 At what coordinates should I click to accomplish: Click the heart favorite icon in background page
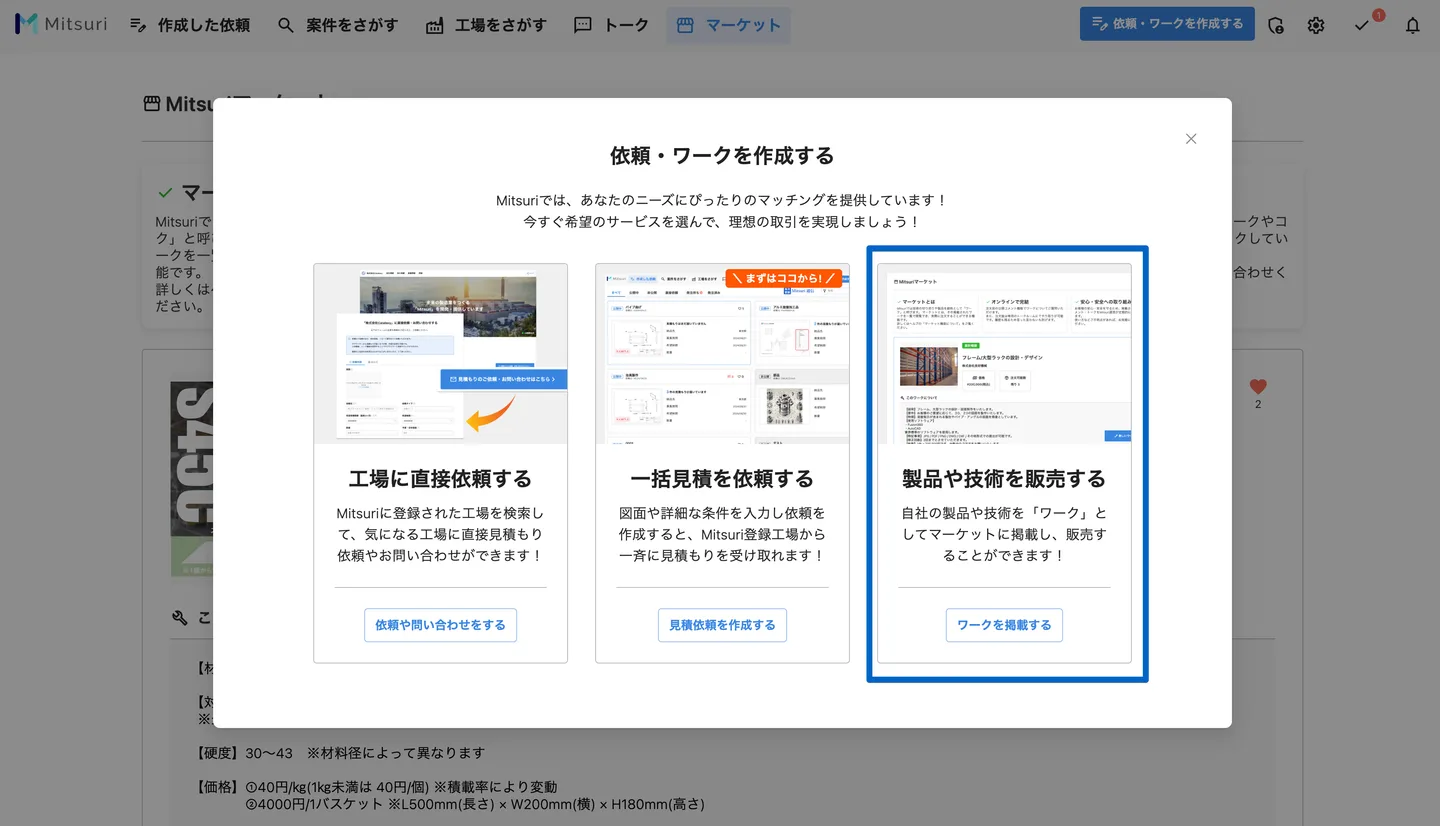[x=1258, y=386]
